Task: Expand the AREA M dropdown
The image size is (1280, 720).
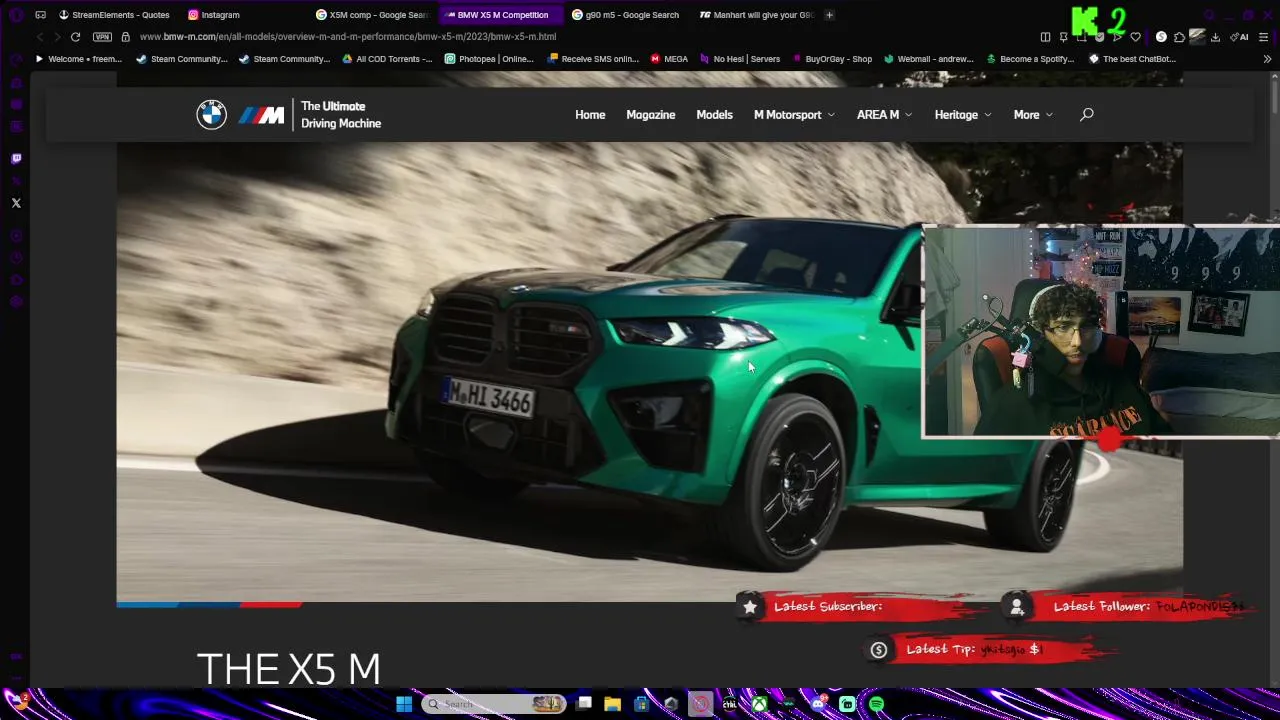Action: (884, 115)
